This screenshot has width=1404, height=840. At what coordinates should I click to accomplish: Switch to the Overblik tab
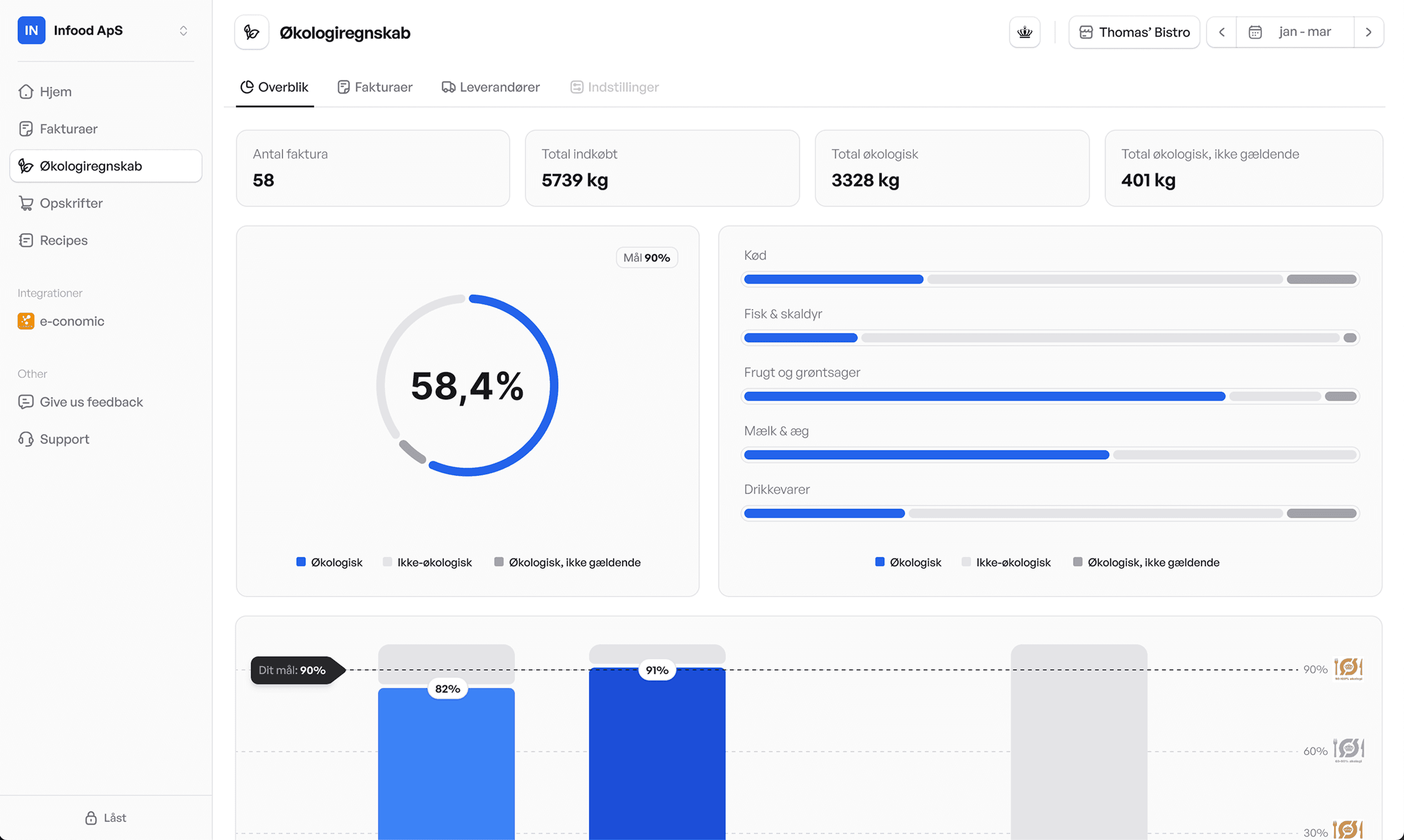pos(275,87)
